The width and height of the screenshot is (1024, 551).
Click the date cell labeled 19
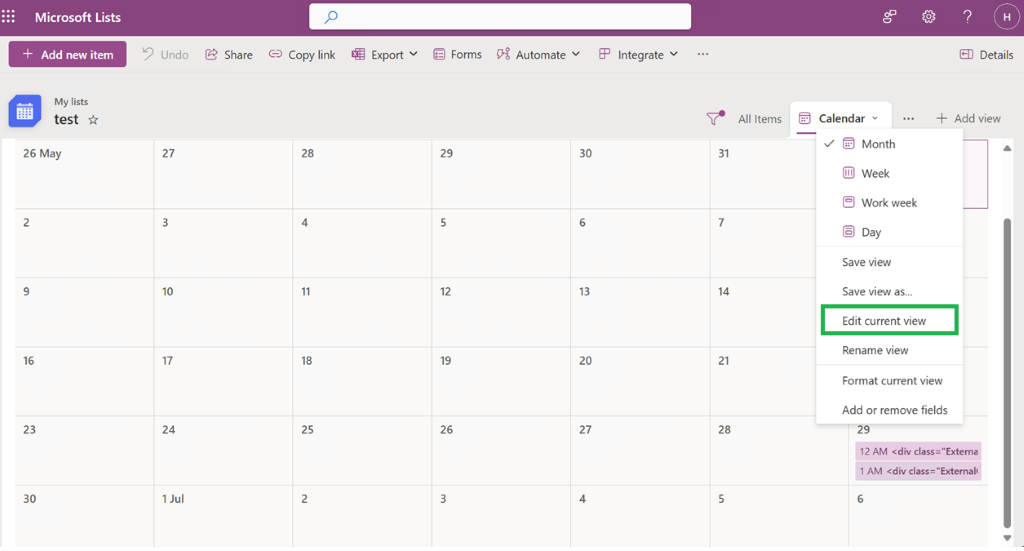(x=501, y=381)
